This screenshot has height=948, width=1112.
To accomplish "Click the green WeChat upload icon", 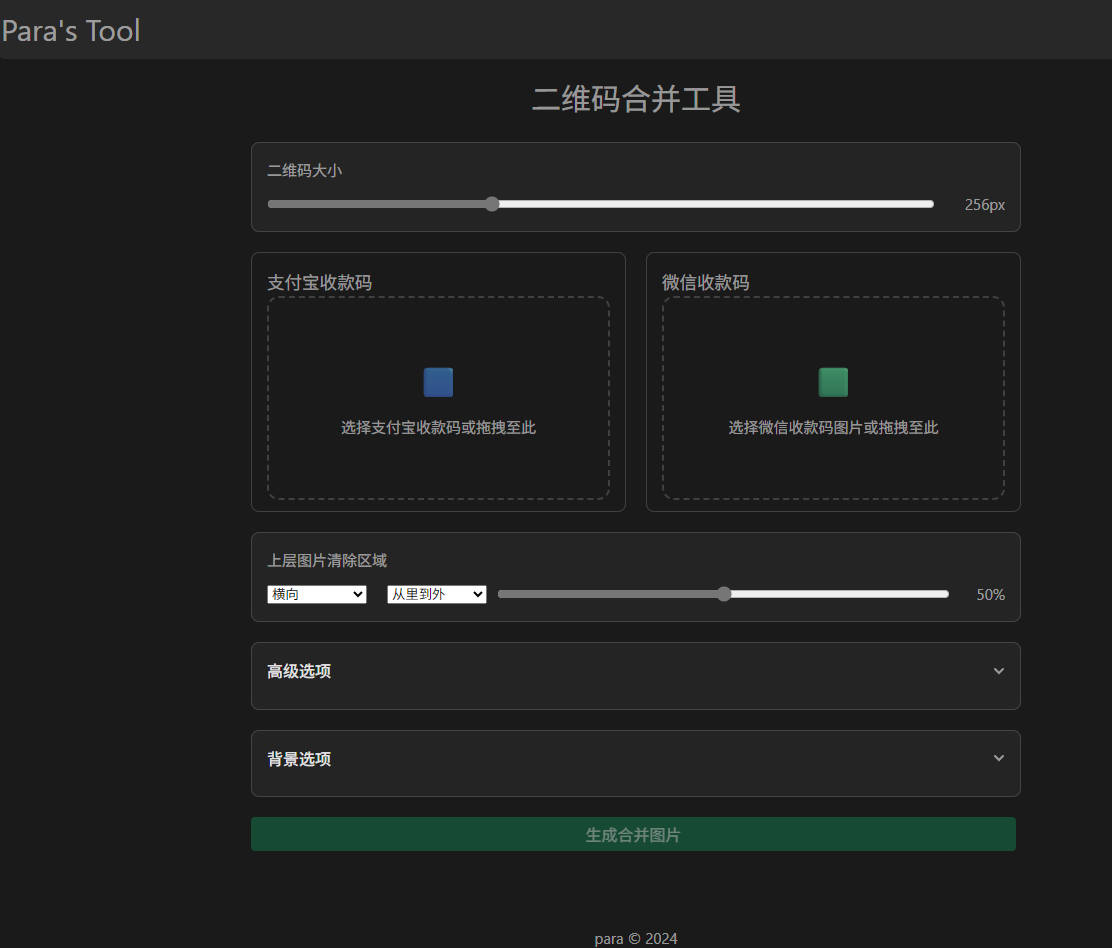I will pyautogui.click(x=833, y=382).
